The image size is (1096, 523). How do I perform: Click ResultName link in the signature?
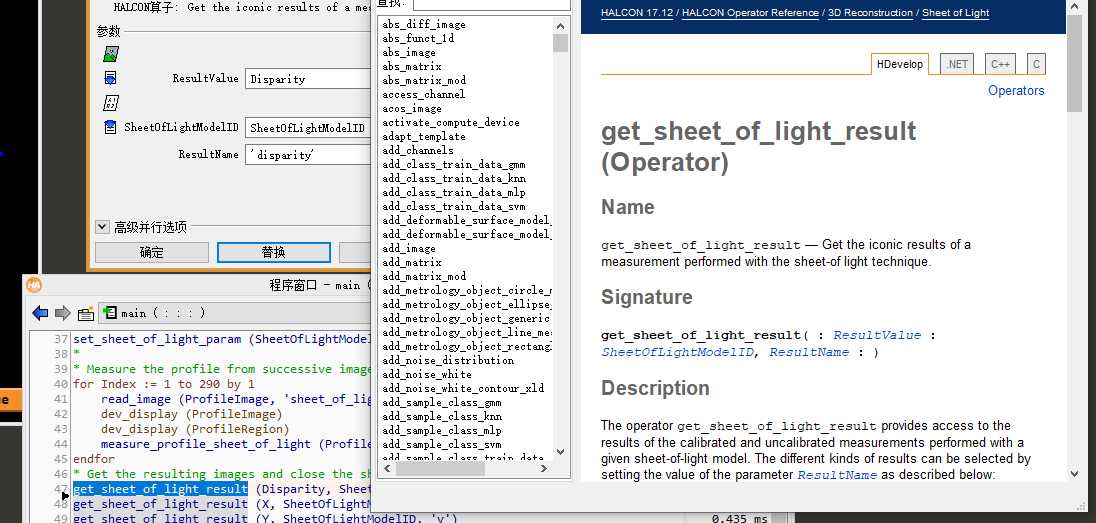point(809,352)
